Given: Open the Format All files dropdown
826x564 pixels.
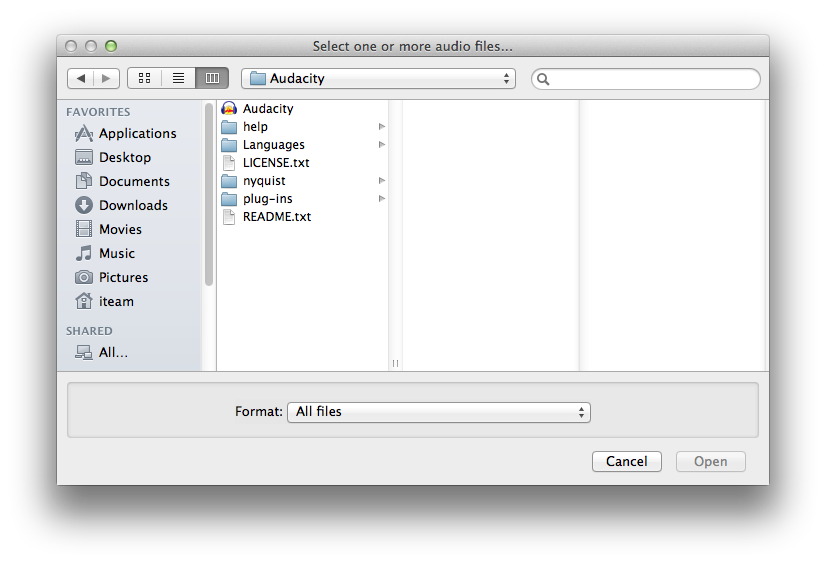Looking at the screenshot, I should 439,412.
